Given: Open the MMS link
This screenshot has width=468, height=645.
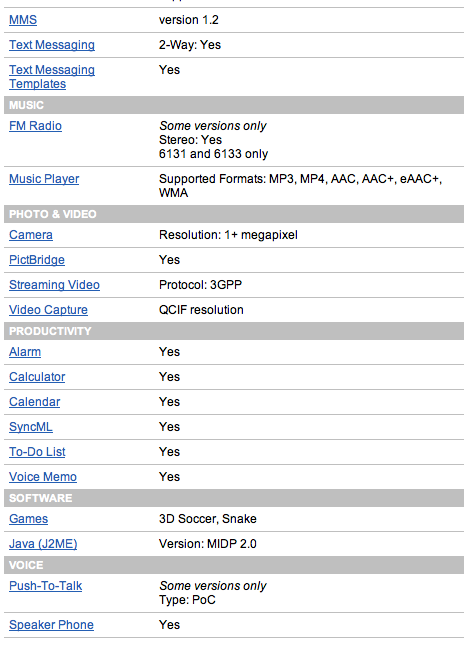Looking at the screenshot, I should tap(23, 20).
